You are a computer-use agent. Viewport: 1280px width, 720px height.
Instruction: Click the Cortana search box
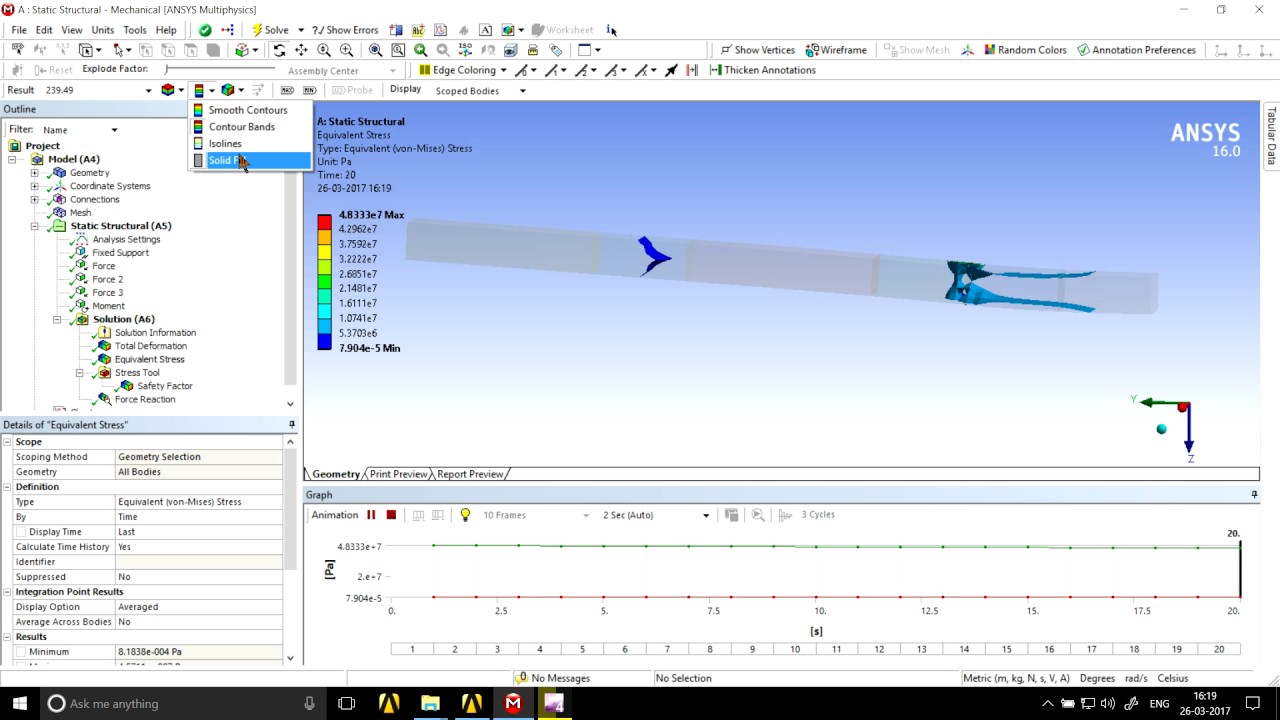[x=184, y=703]
